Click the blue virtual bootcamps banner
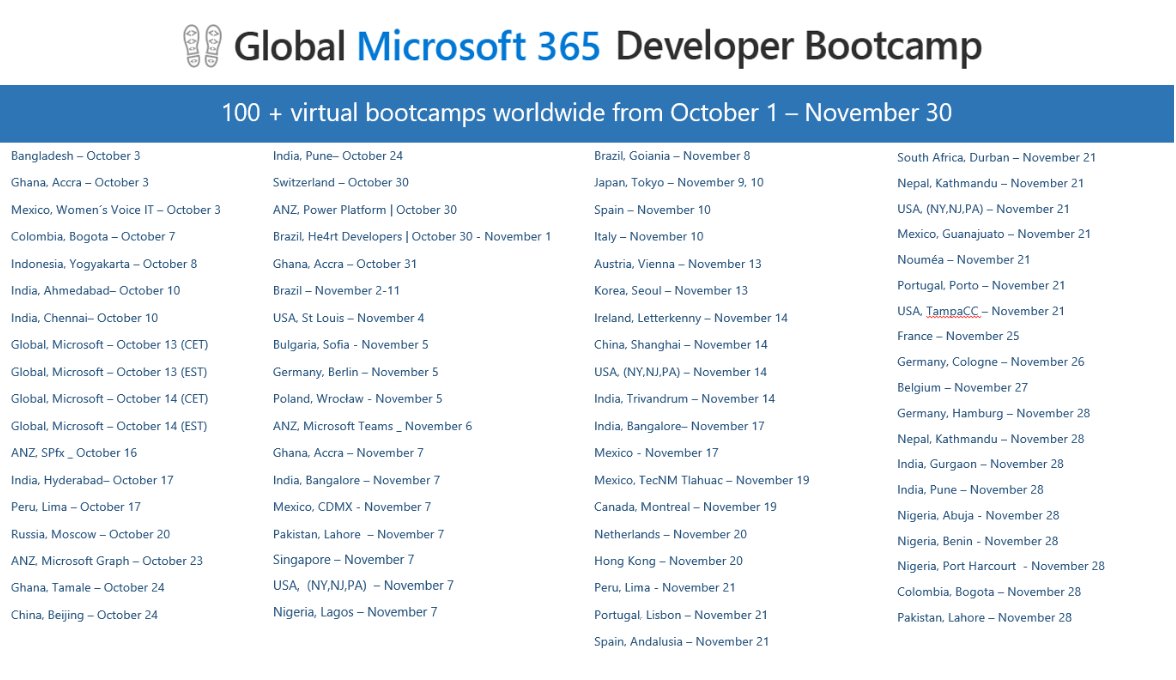Screen dimensions: 1176x680 [588, 112]
